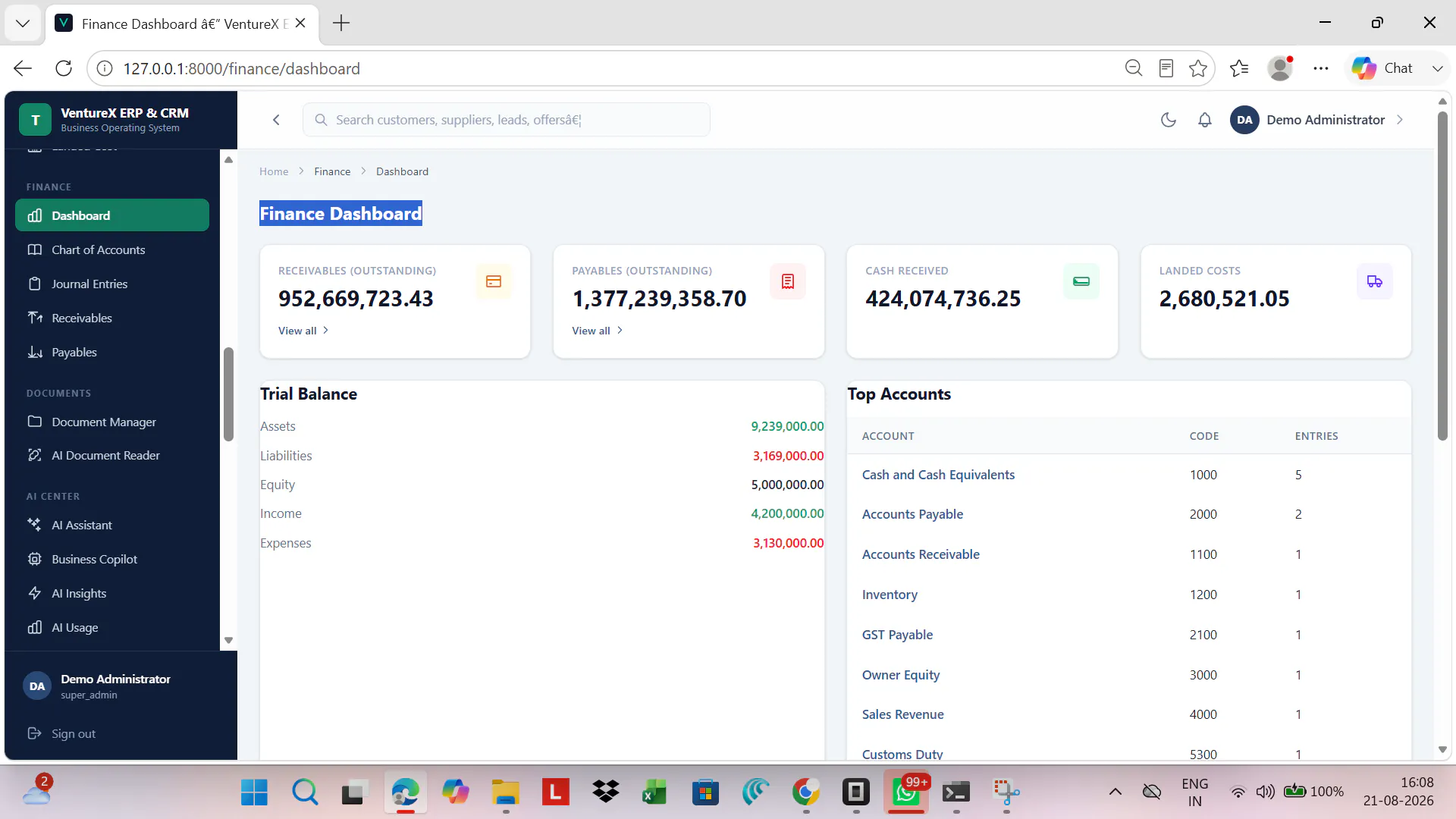Open Inventory account link
1456x819 pixels.
coord(890,595)
